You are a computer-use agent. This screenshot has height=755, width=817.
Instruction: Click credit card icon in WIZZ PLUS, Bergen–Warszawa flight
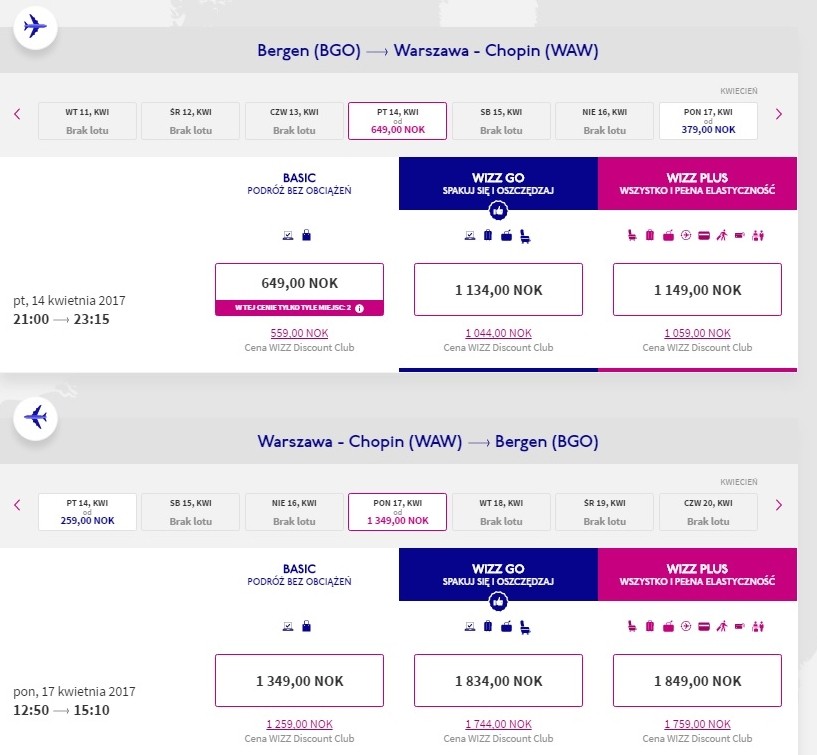704,236
